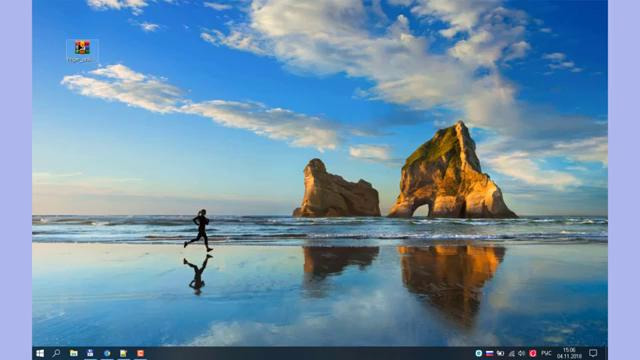Click the teal round tray icon
The height and width of the screenshot is (360, 640).
tap(478, 353)
